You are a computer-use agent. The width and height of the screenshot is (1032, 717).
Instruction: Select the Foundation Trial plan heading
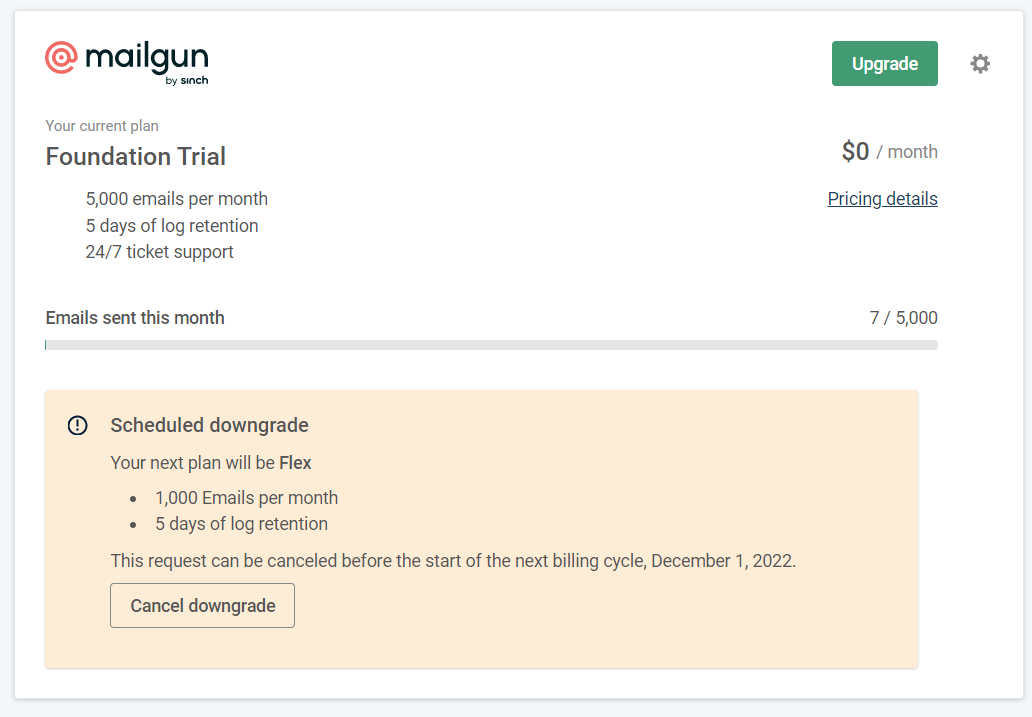click(136, 157)
